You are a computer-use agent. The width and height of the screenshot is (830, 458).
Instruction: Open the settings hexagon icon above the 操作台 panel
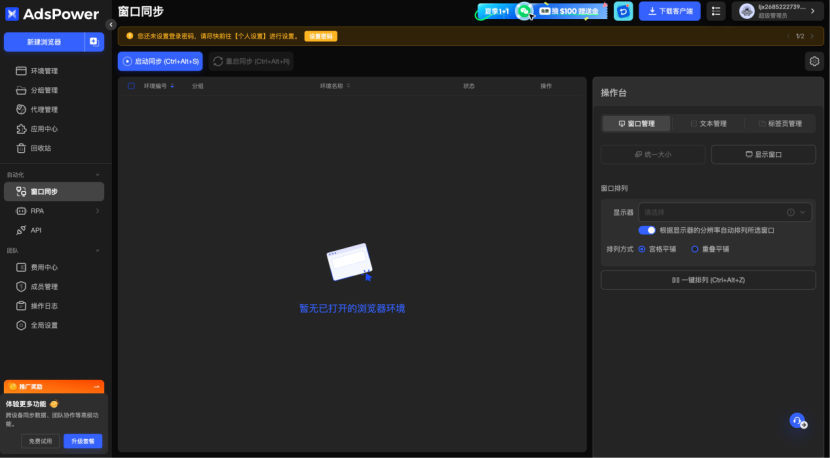tap(813, 61)
